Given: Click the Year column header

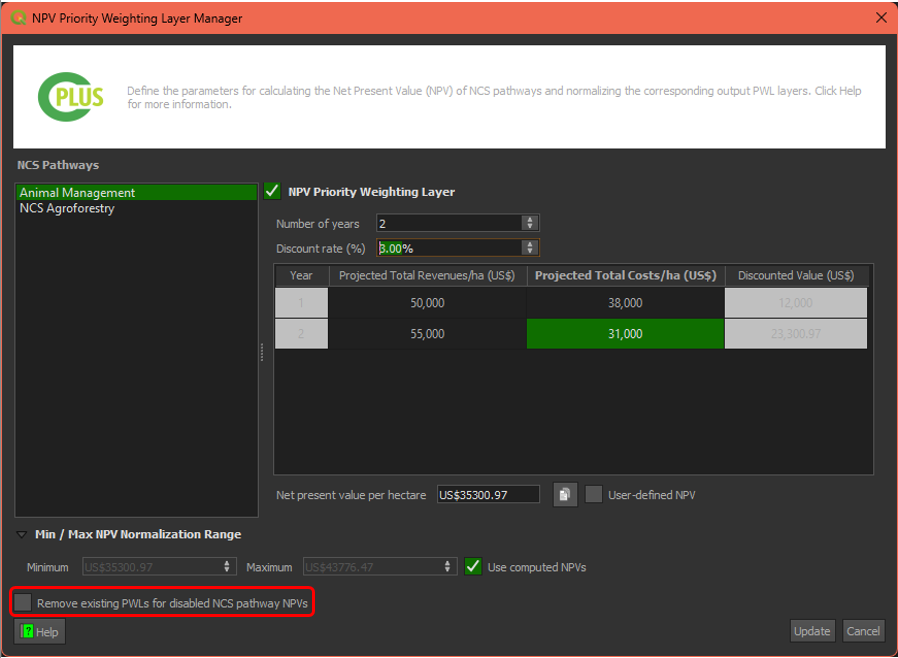Looking at the screenshot, I should (x=301, y=275).
